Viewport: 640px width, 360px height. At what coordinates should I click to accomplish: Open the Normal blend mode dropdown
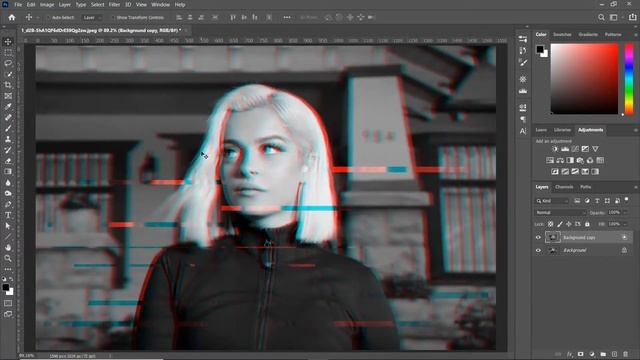pos(560,213)
